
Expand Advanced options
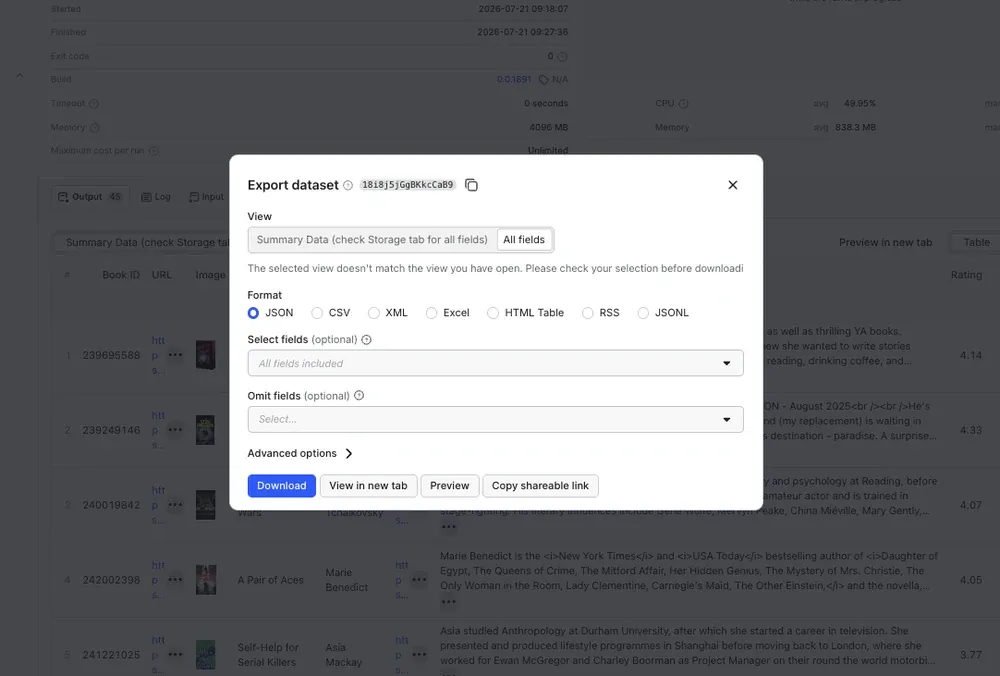click(x=300, y=453)
